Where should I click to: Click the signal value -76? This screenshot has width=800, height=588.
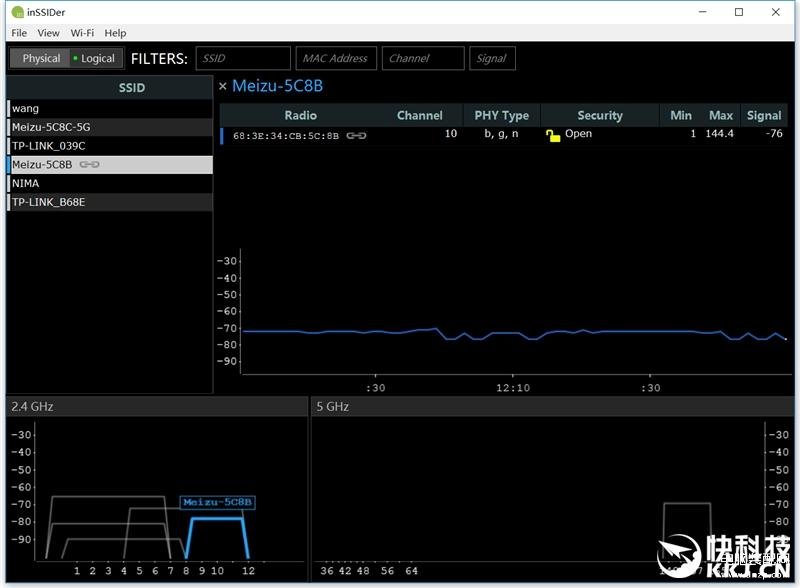(774, 134)
